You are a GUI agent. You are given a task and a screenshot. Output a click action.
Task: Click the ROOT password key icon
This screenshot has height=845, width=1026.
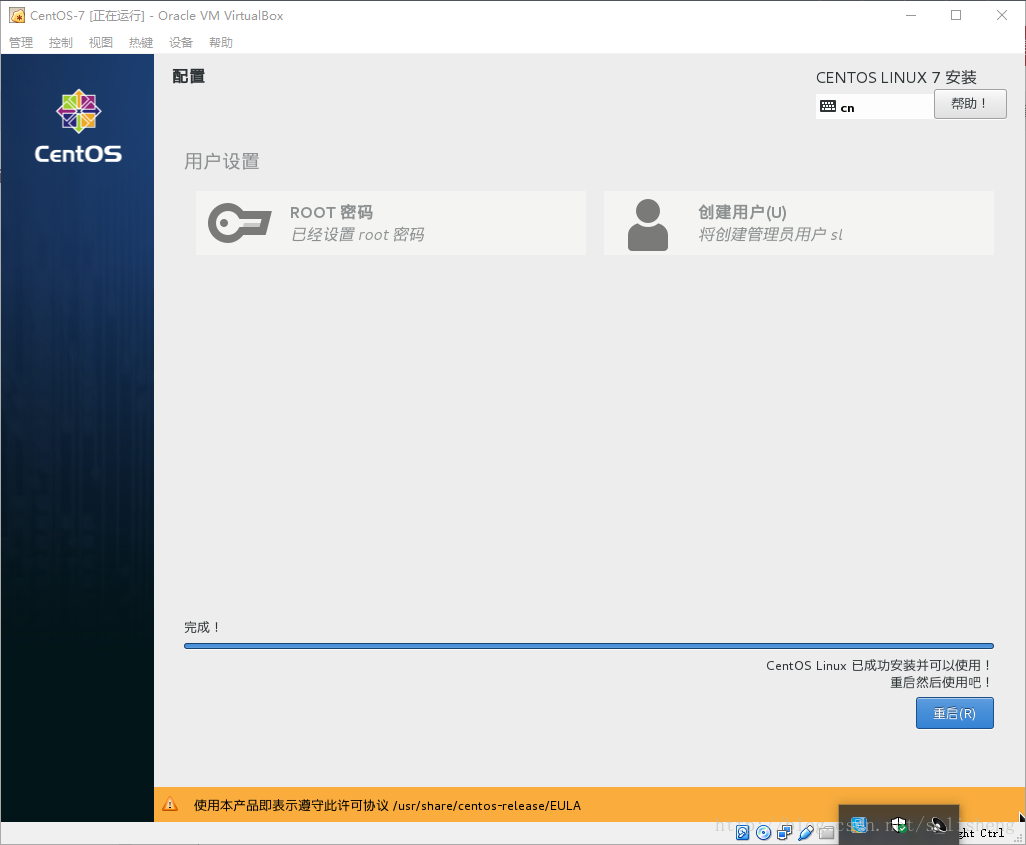coord(239,223)
